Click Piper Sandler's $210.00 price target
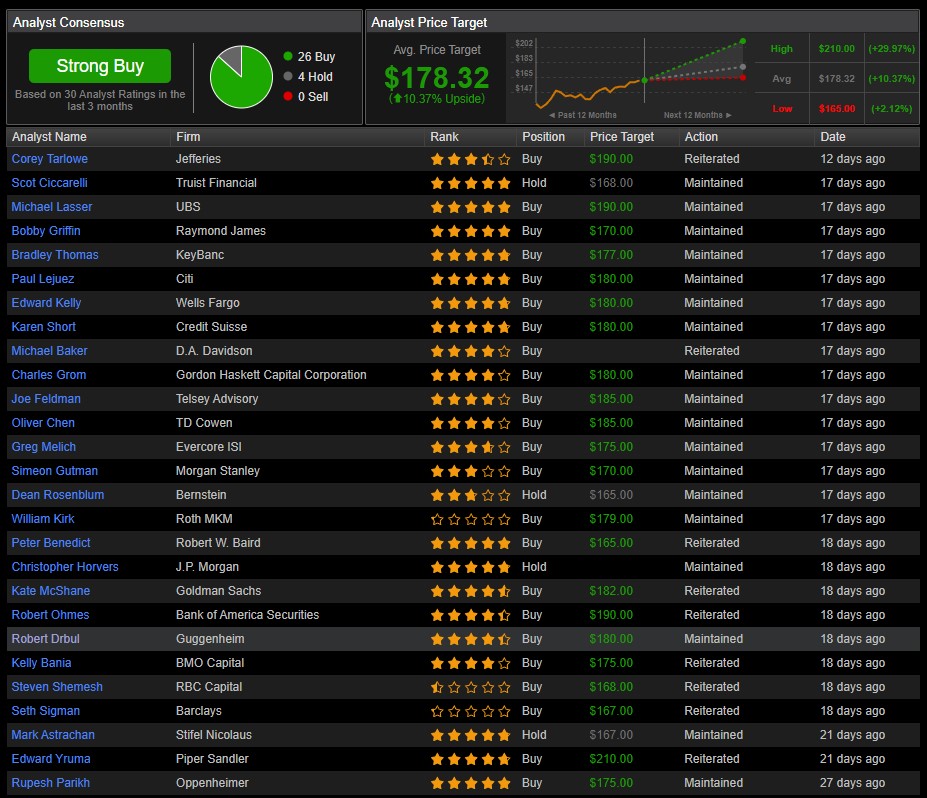 (x=611, y=758)
